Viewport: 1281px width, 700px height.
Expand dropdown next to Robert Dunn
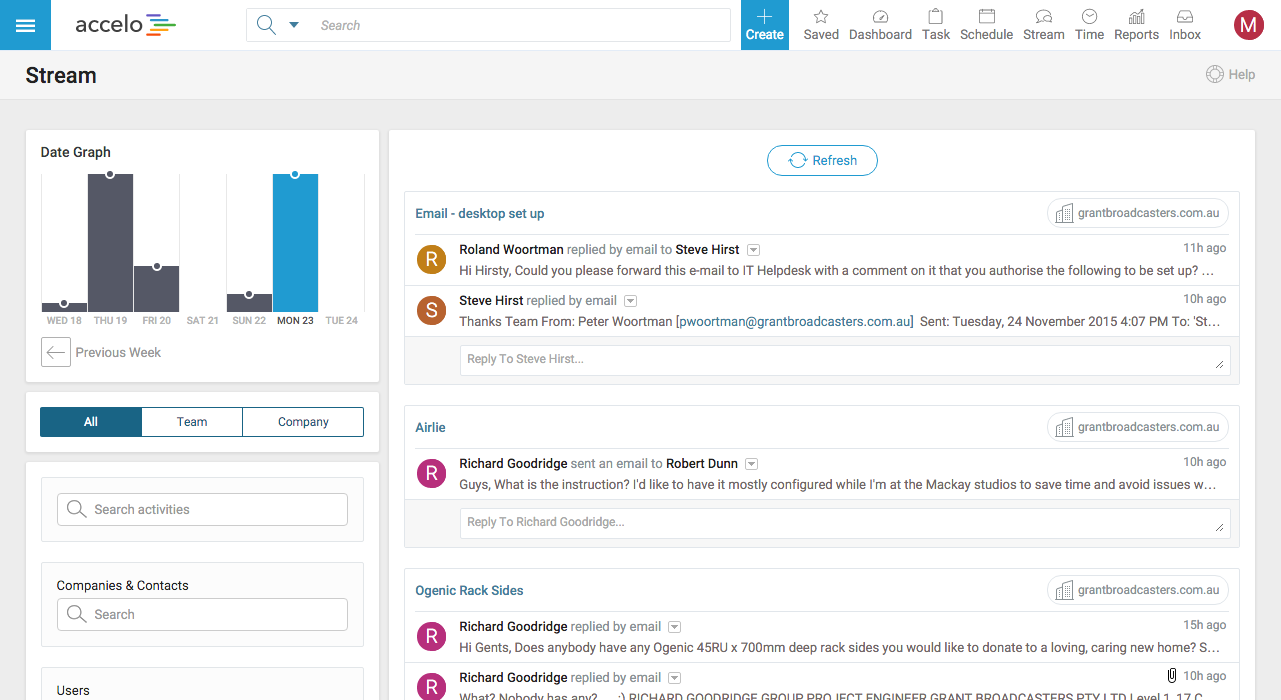(x=752, y=464)
